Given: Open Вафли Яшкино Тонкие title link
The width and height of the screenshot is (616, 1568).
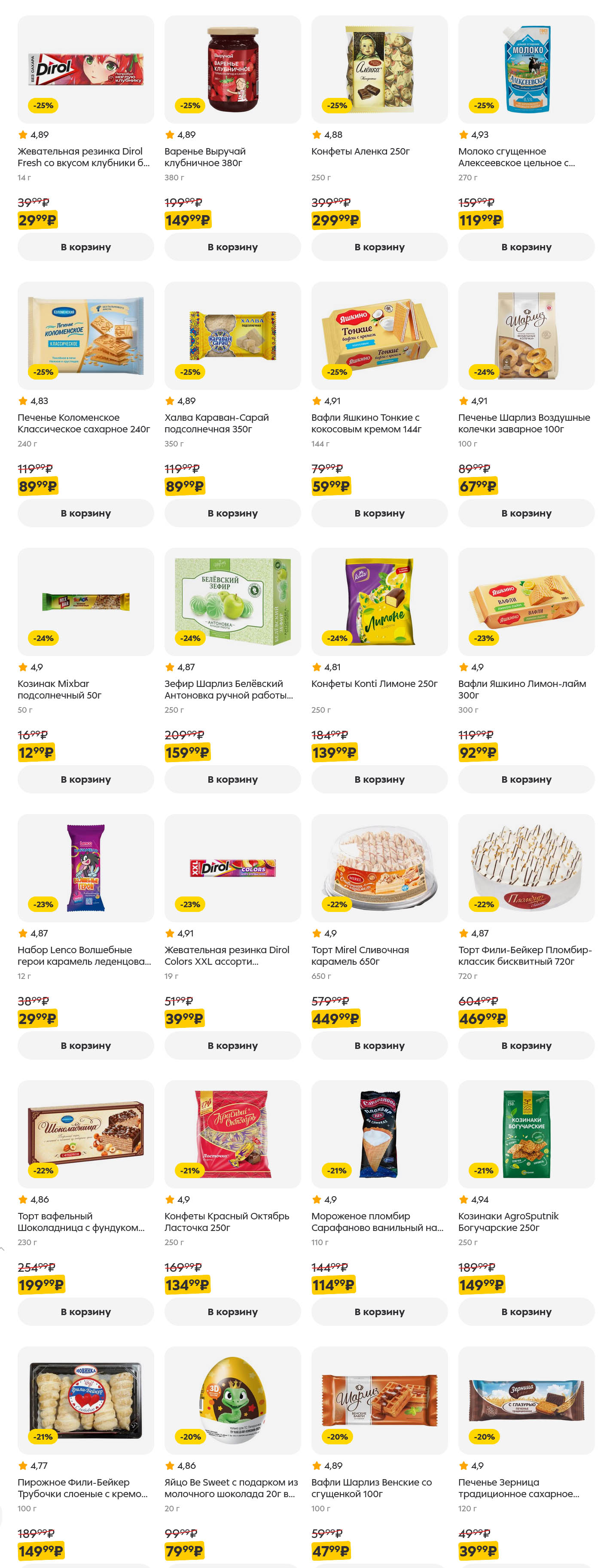Looking at the screenshot, I should point(366,423).
